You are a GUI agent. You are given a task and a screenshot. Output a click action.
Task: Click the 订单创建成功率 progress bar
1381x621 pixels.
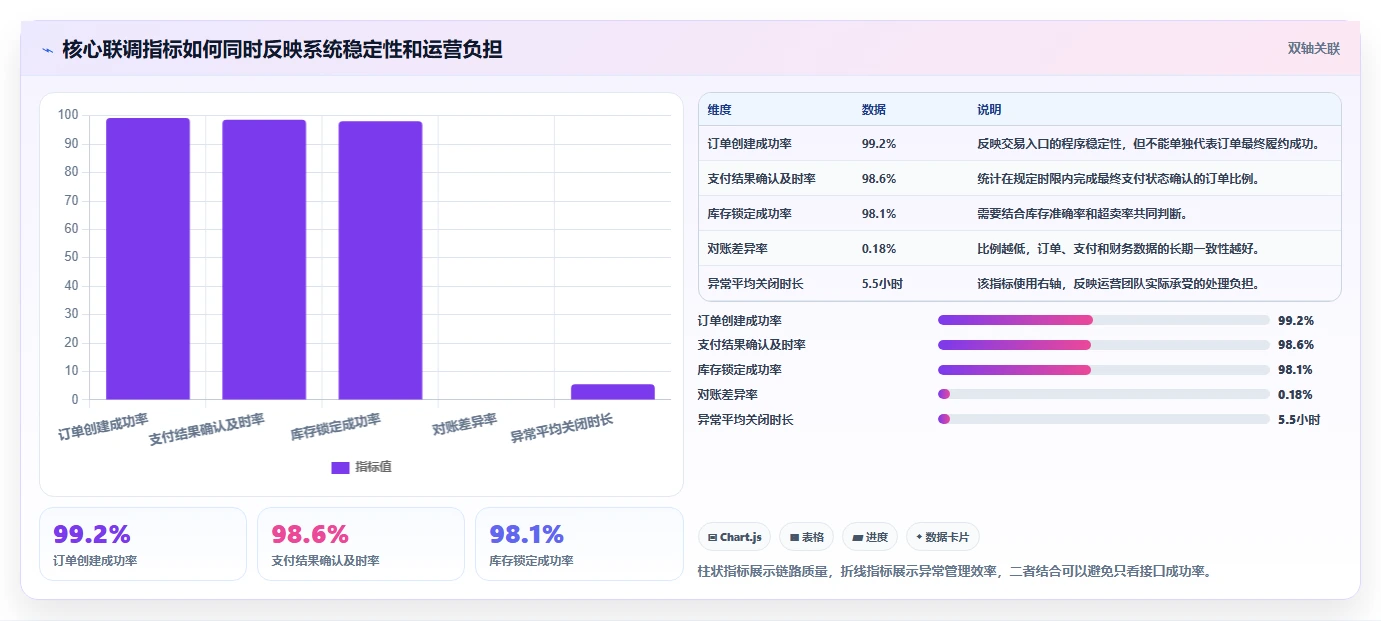click(x=1103, y=320)
